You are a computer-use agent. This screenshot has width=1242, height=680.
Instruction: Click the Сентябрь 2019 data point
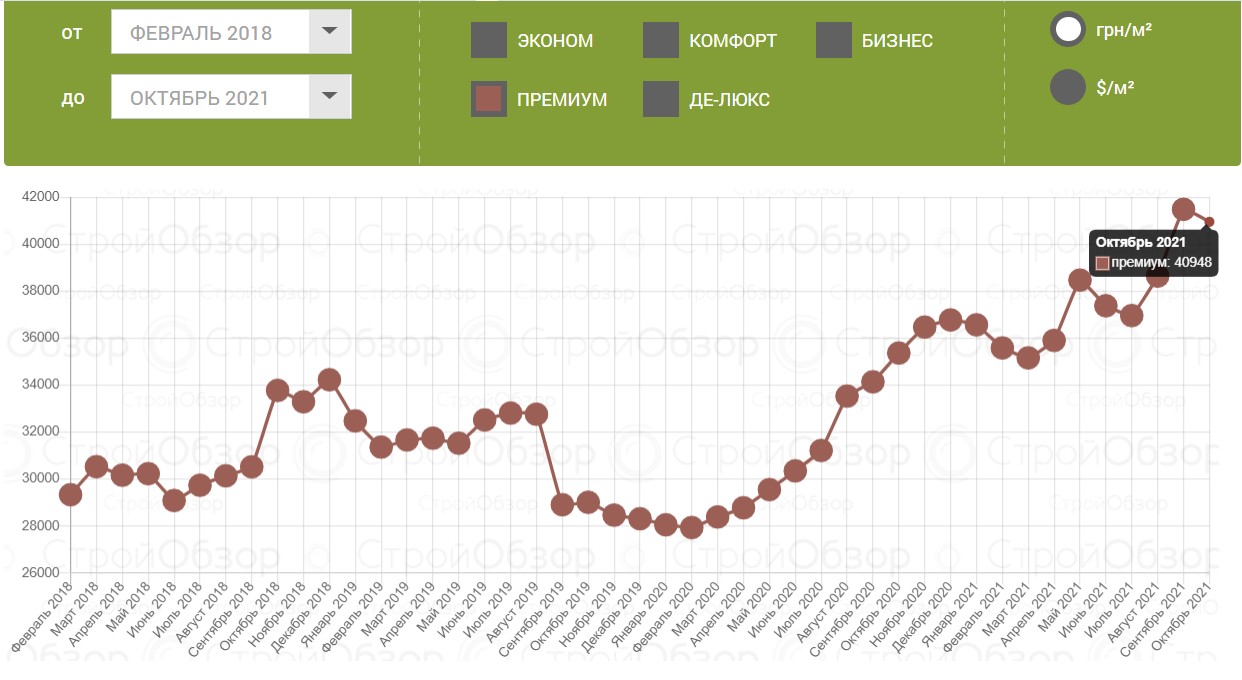tap(562, 504)
